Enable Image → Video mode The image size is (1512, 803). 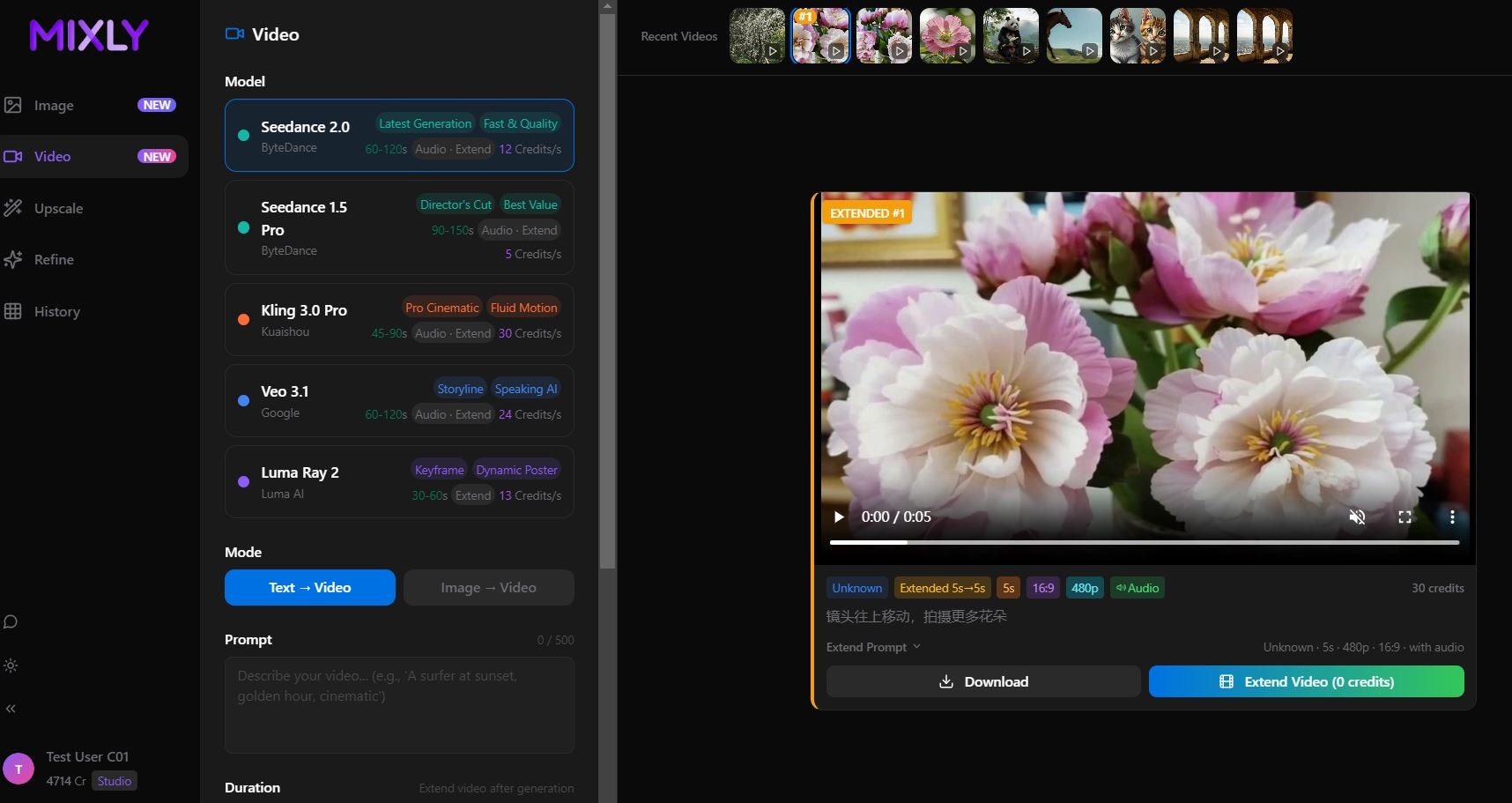pyautogui.click(x=488, y=587)
